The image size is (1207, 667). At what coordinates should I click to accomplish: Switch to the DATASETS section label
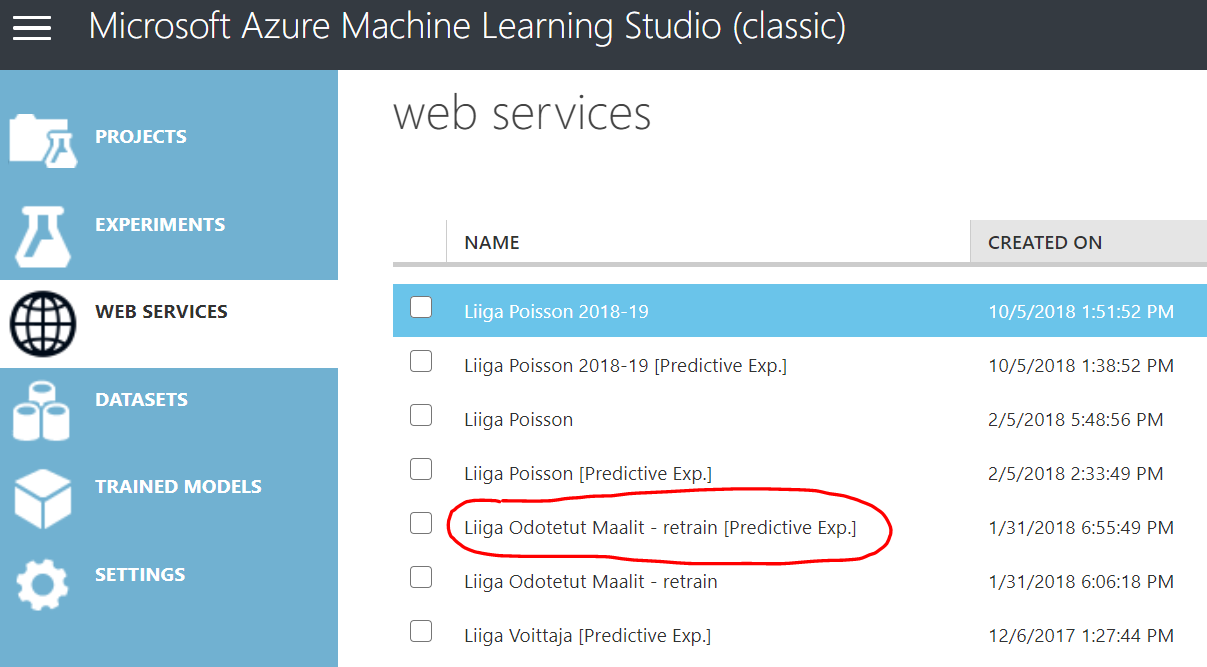click(141, 400)
